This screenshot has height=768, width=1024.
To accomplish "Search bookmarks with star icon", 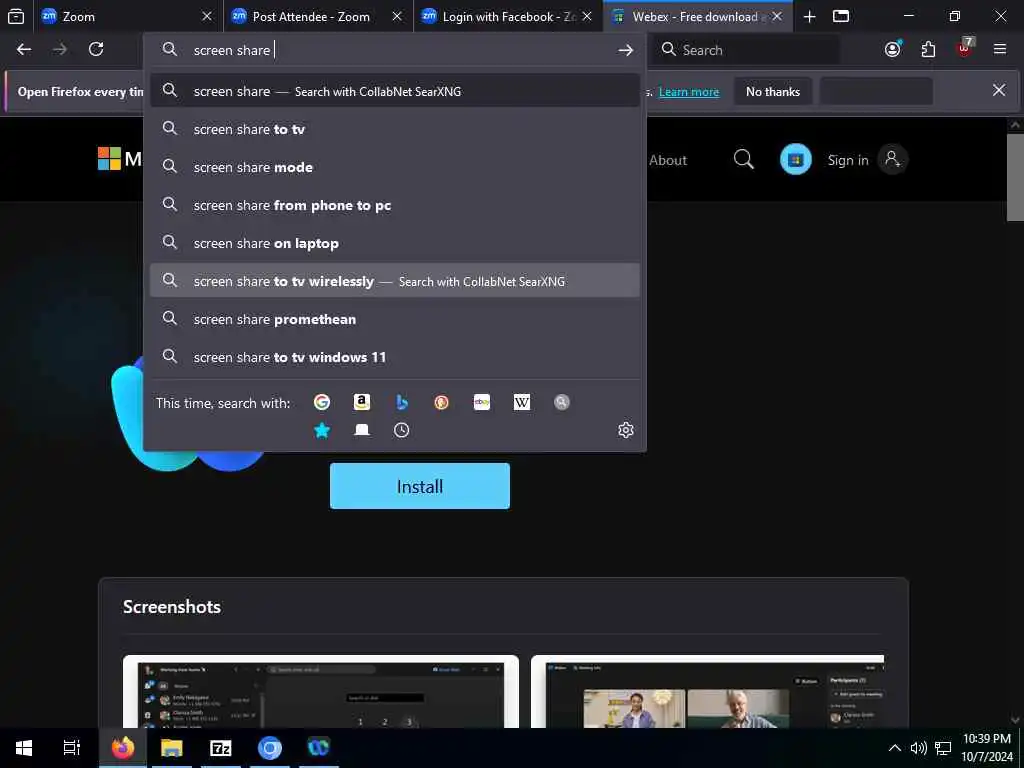I will point(321,430).
